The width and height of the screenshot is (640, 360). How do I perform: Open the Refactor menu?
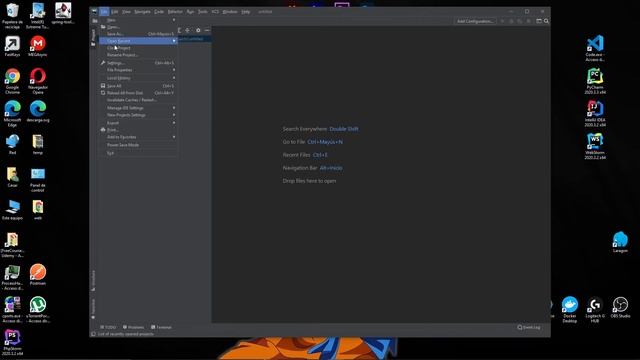pos(175,12)
